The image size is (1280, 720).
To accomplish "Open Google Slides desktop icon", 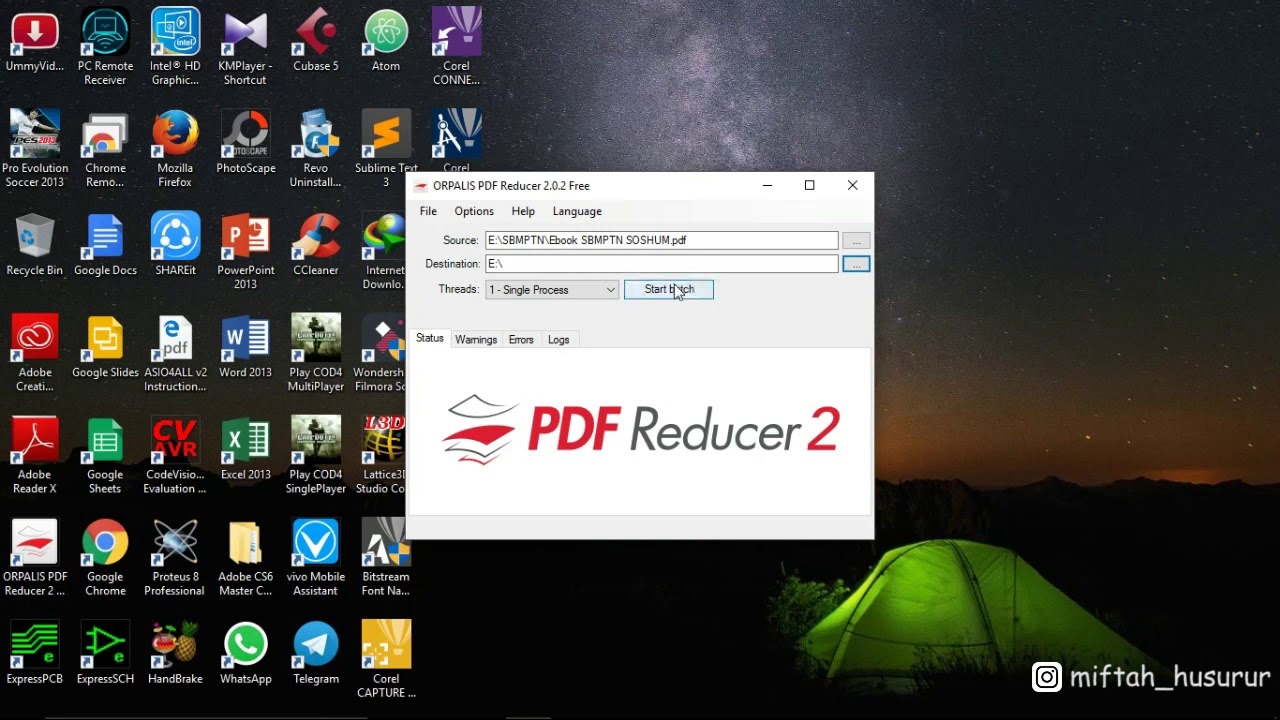I will coord(105,347).
